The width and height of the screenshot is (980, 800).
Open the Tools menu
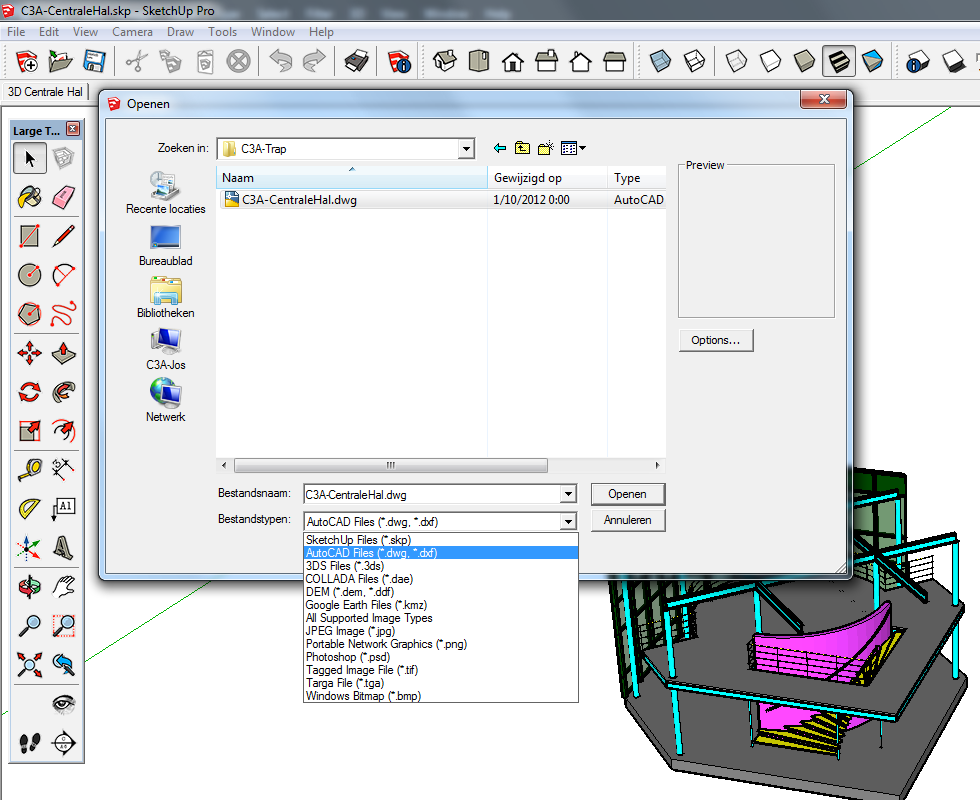(x=222, y=32)
